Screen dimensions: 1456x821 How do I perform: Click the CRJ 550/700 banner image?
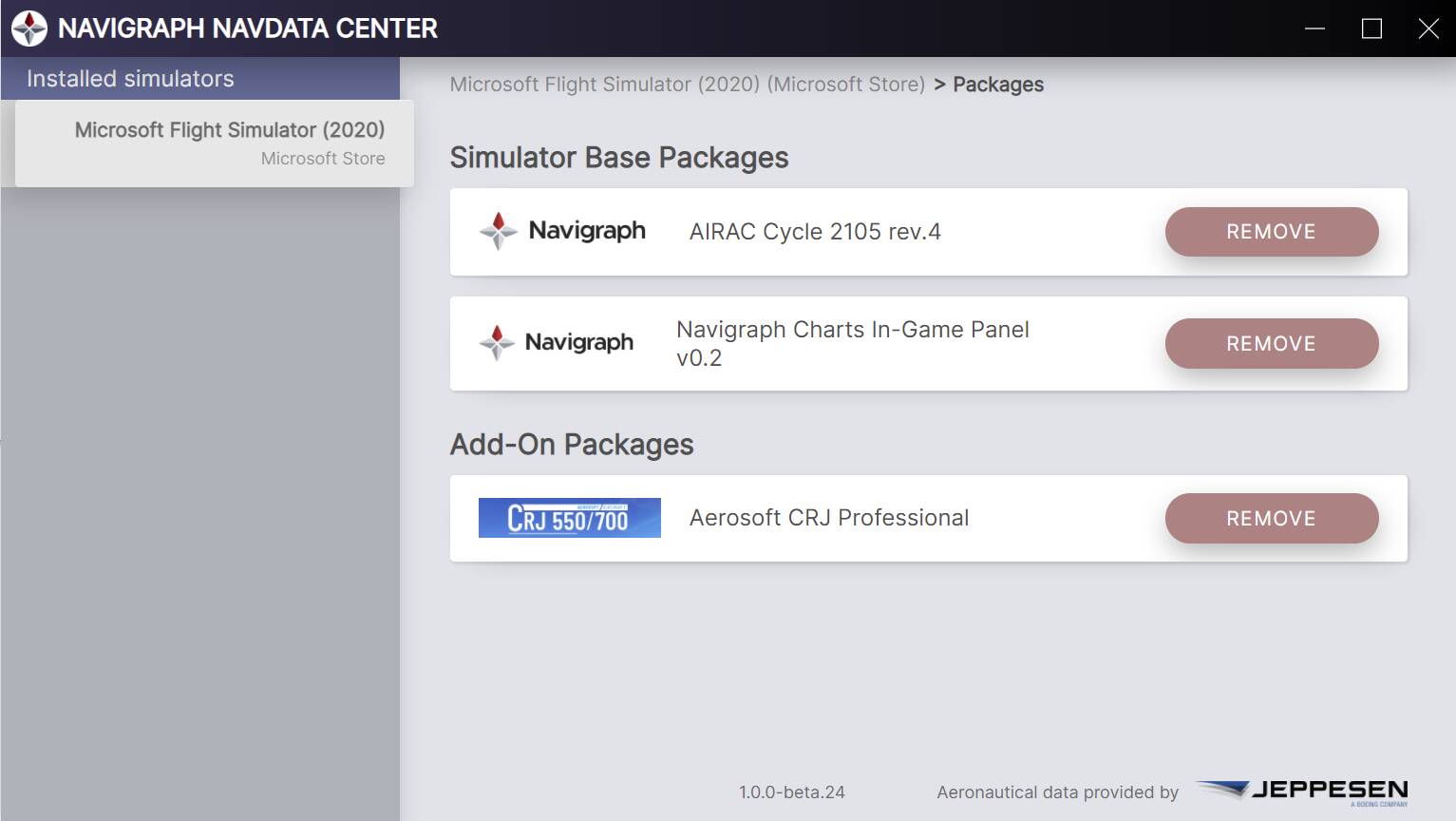click(569, 518)
